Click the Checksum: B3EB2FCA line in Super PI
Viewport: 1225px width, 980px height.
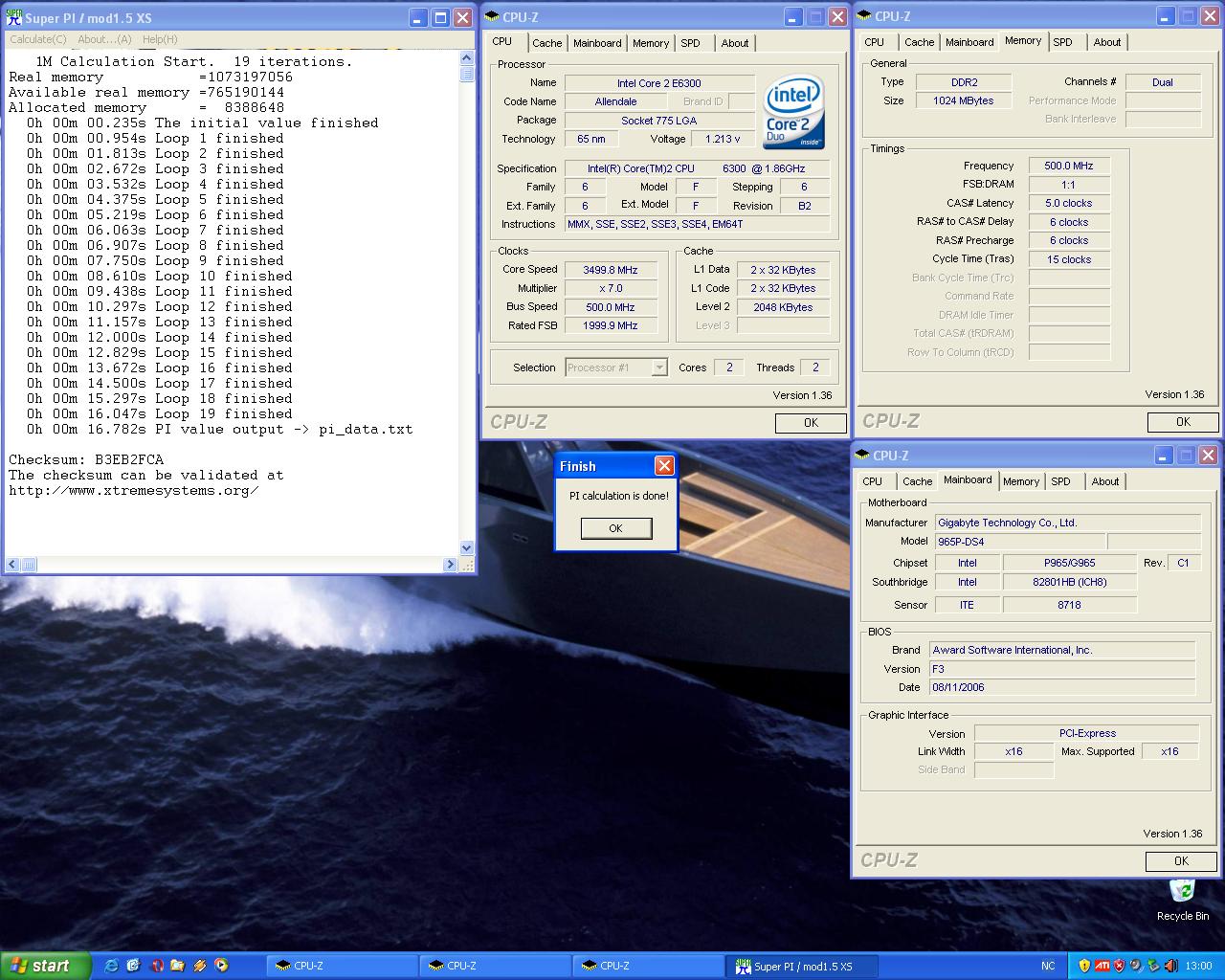pyautogui.click(x=86, y=459)
